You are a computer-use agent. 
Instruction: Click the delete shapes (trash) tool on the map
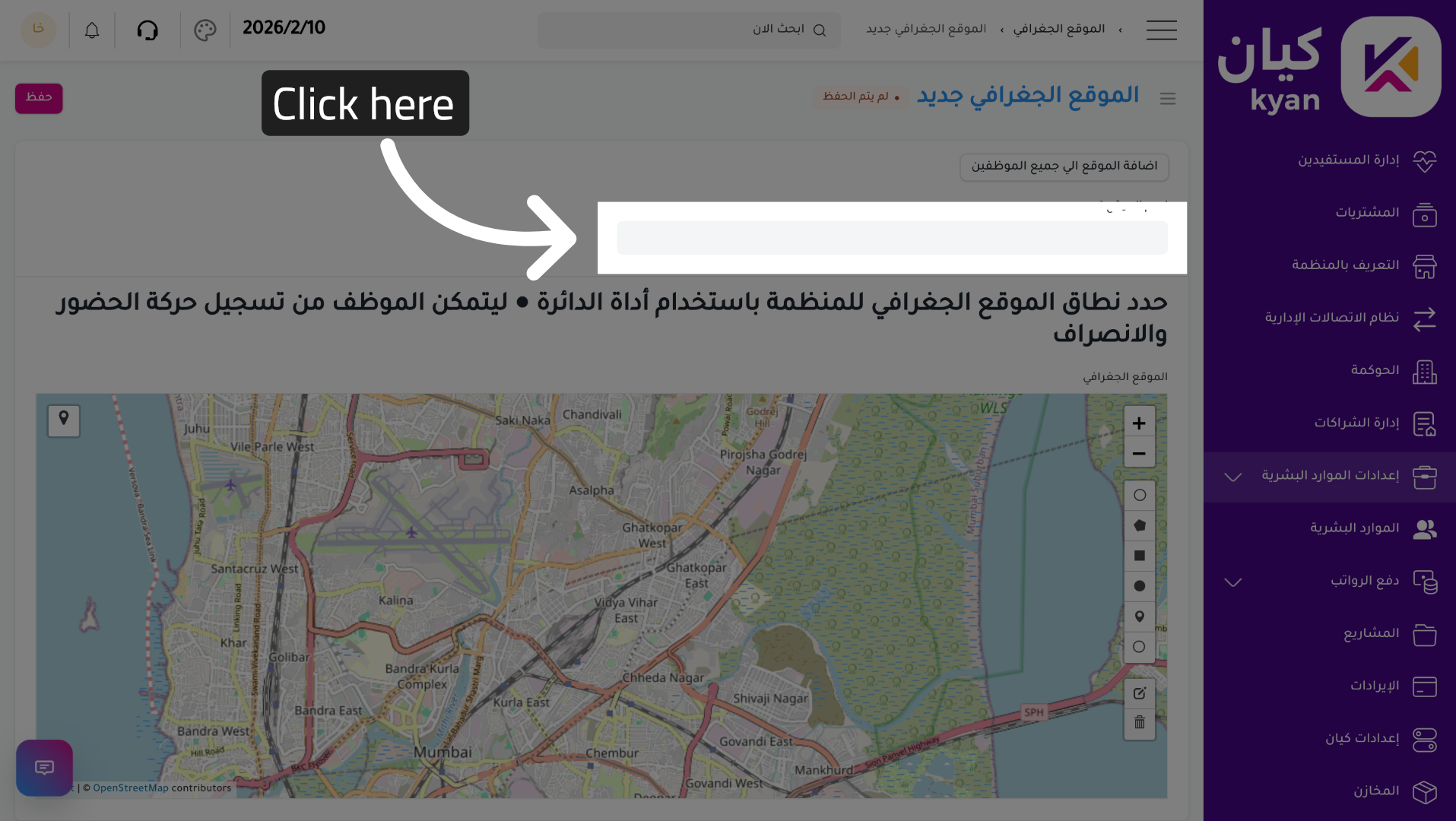1139,723
